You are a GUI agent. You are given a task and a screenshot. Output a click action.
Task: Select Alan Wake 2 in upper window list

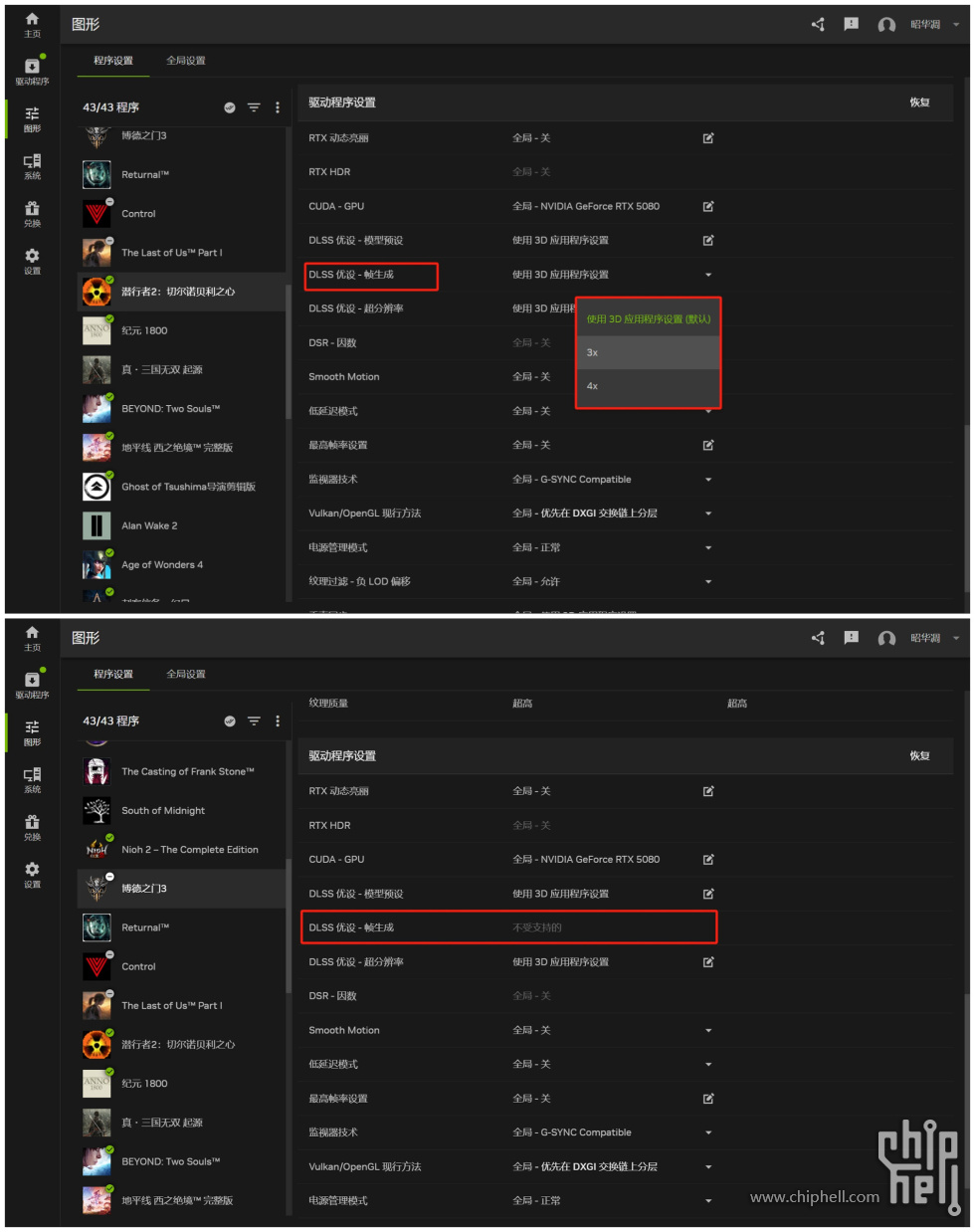coord(181,526)
